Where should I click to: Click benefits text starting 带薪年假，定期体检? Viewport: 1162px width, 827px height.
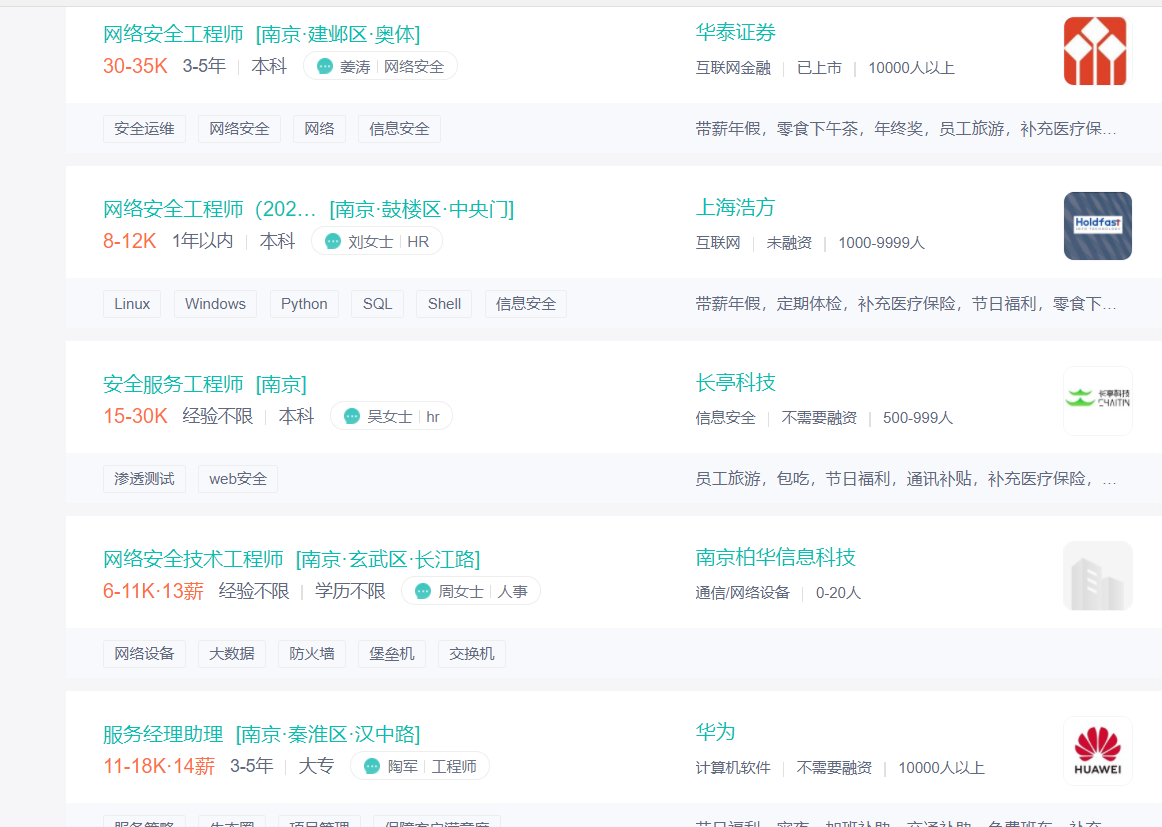point(906,304)
